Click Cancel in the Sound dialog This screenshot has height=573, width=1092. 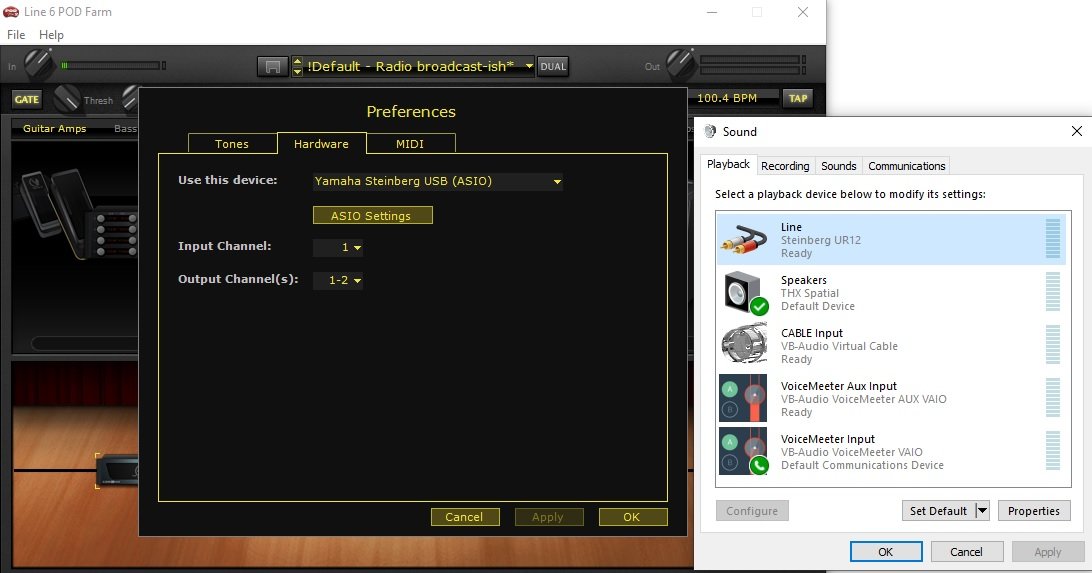pyautogui.click(x=967, y=551)
